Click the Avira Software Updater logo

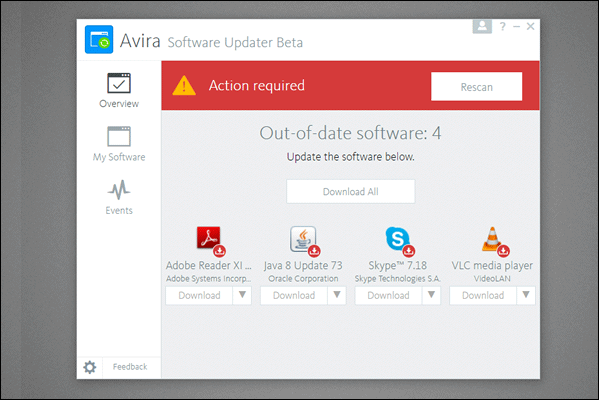tap(99, 40)
